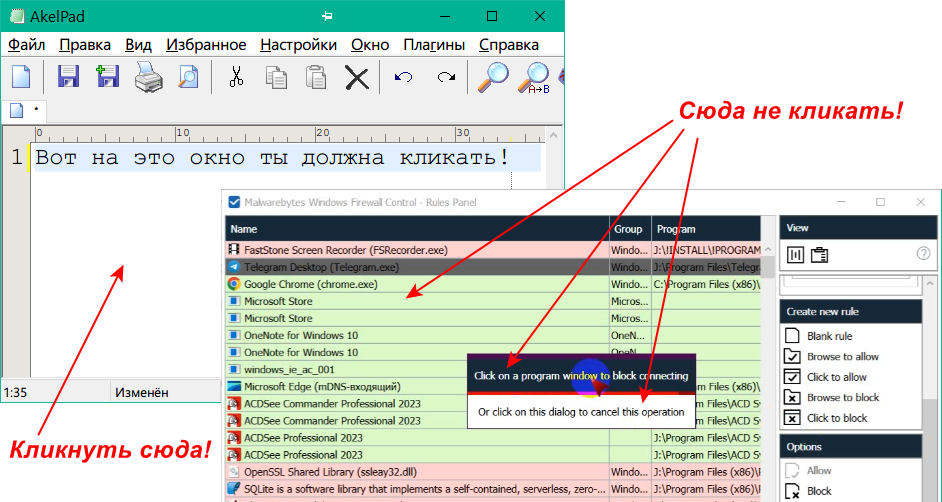Click the Block option under Options
The height and width of the screenshot is (502, 942).
[x=819, y=491]
